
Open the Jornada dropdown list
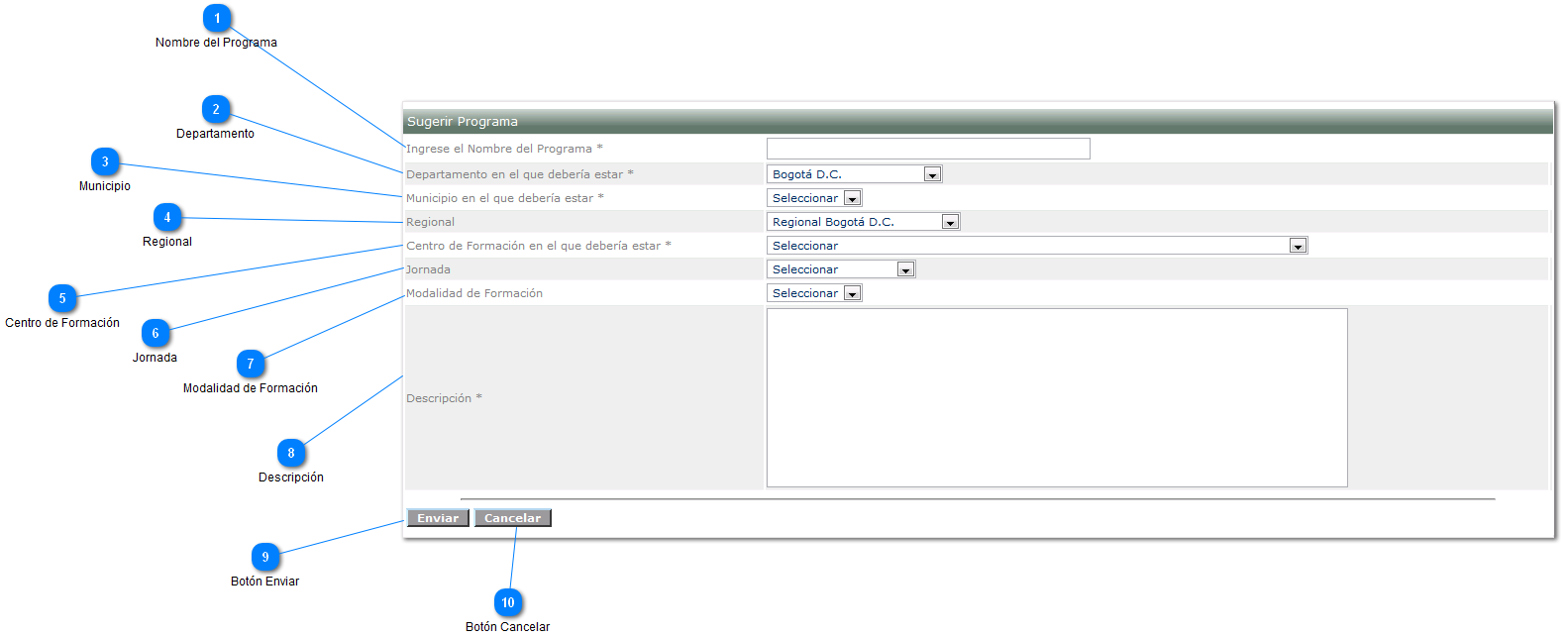840,269
